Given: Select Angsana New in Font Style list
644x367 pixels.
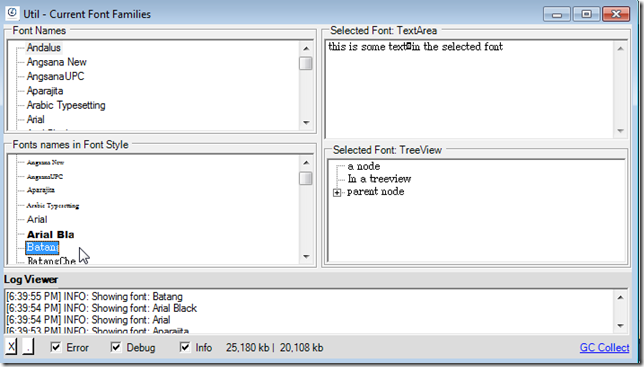Looking at the screenshot, I should coord(46,163).
